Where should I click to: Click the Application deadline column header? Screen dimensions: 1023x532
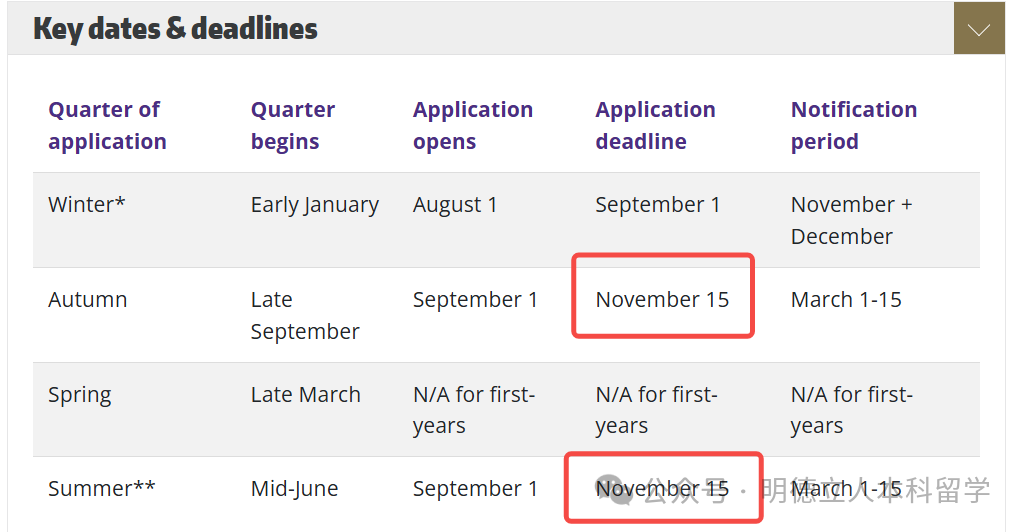[655, 125]
